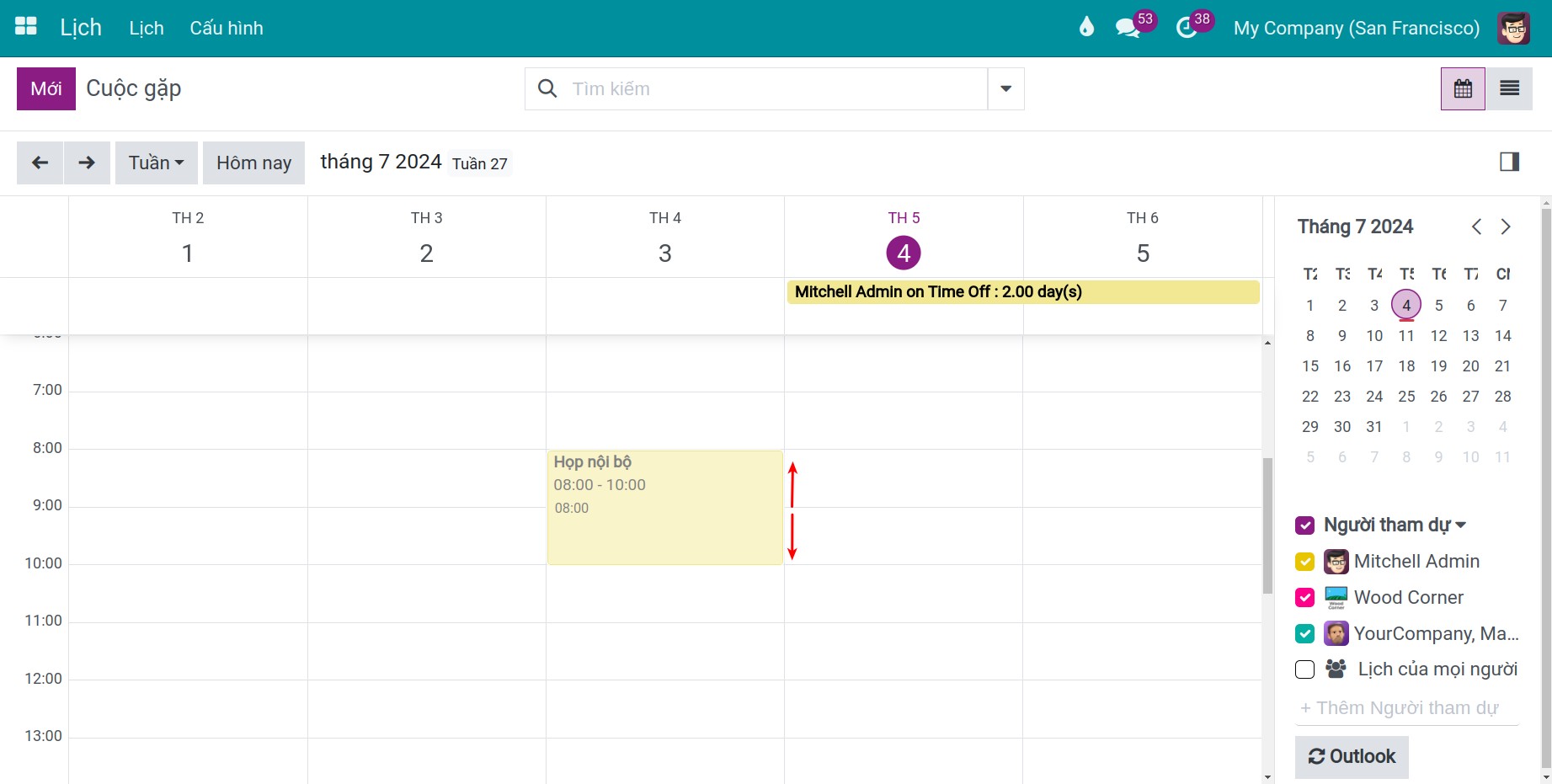Image resolution: width=1552 pixels, height=784 pixels.
Task: Expand Người tham dự filter dropdown
Action: coord(1460,525)
